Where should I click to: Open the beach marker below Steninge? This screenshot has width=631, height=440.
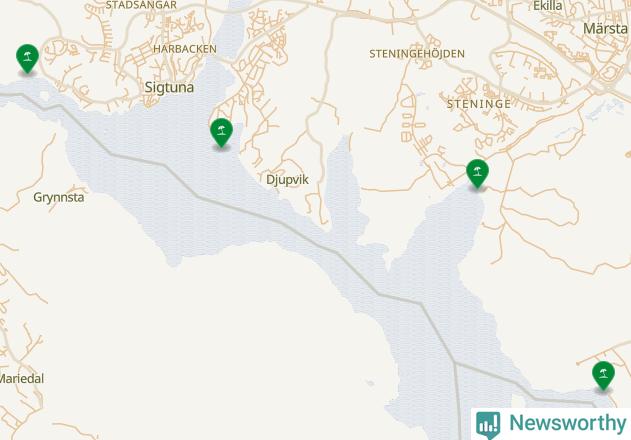point(477,174)
